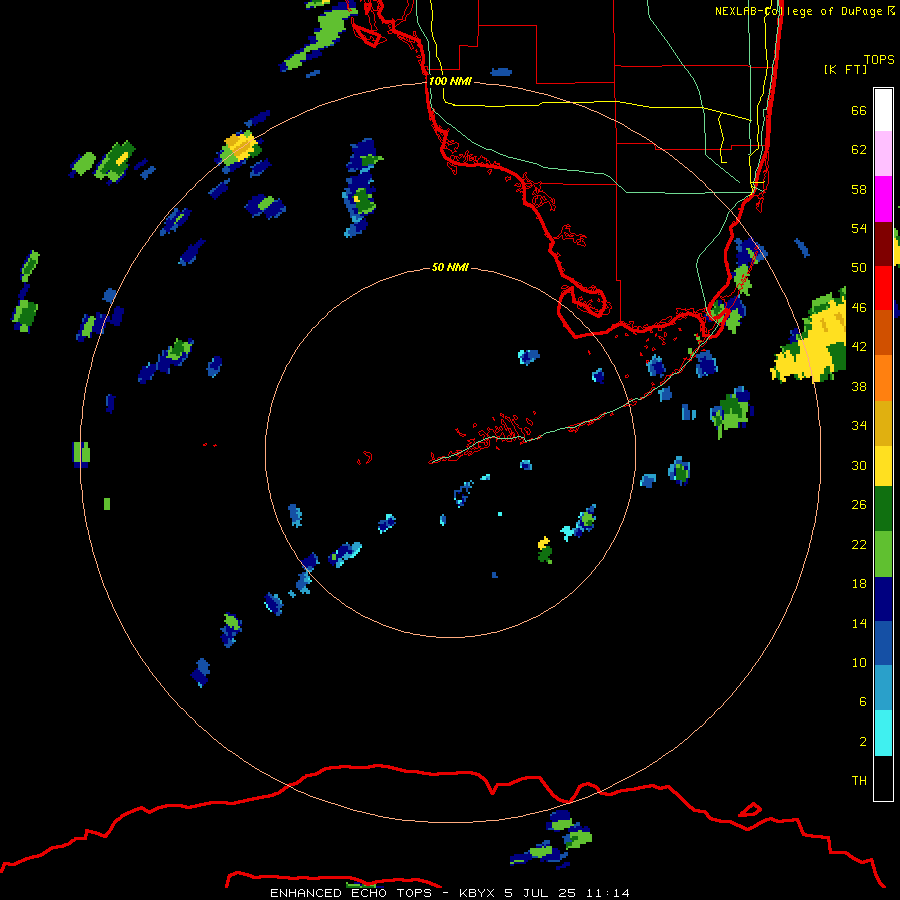The image size is (900, 900).
Task: Click legend value "18"
Action: pos(859,584)
